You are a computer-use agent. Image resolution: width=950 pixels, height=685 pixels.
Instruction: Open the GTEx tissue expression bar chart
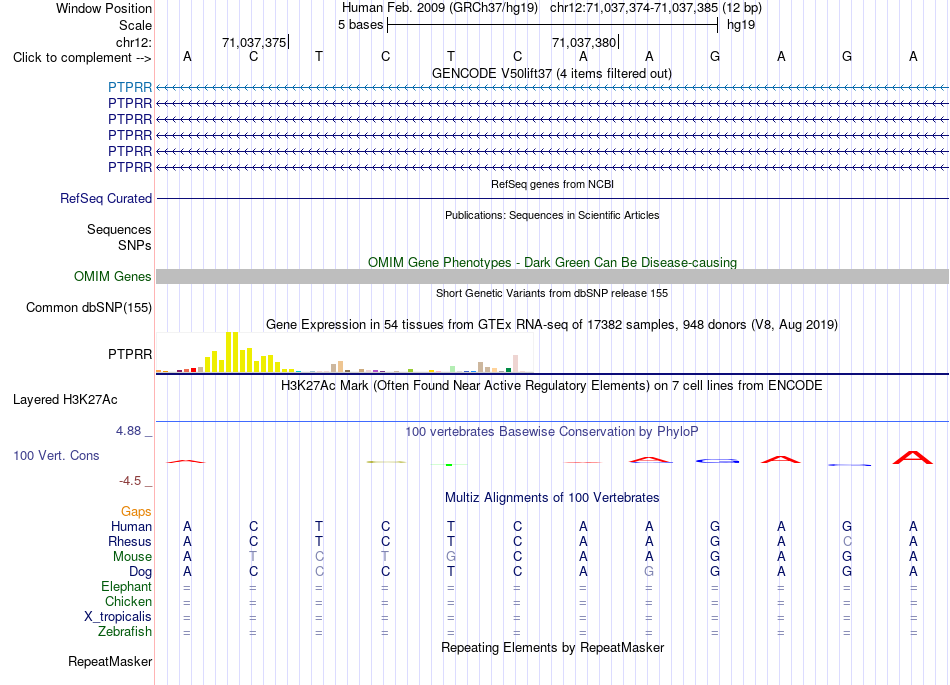(345, 352)
